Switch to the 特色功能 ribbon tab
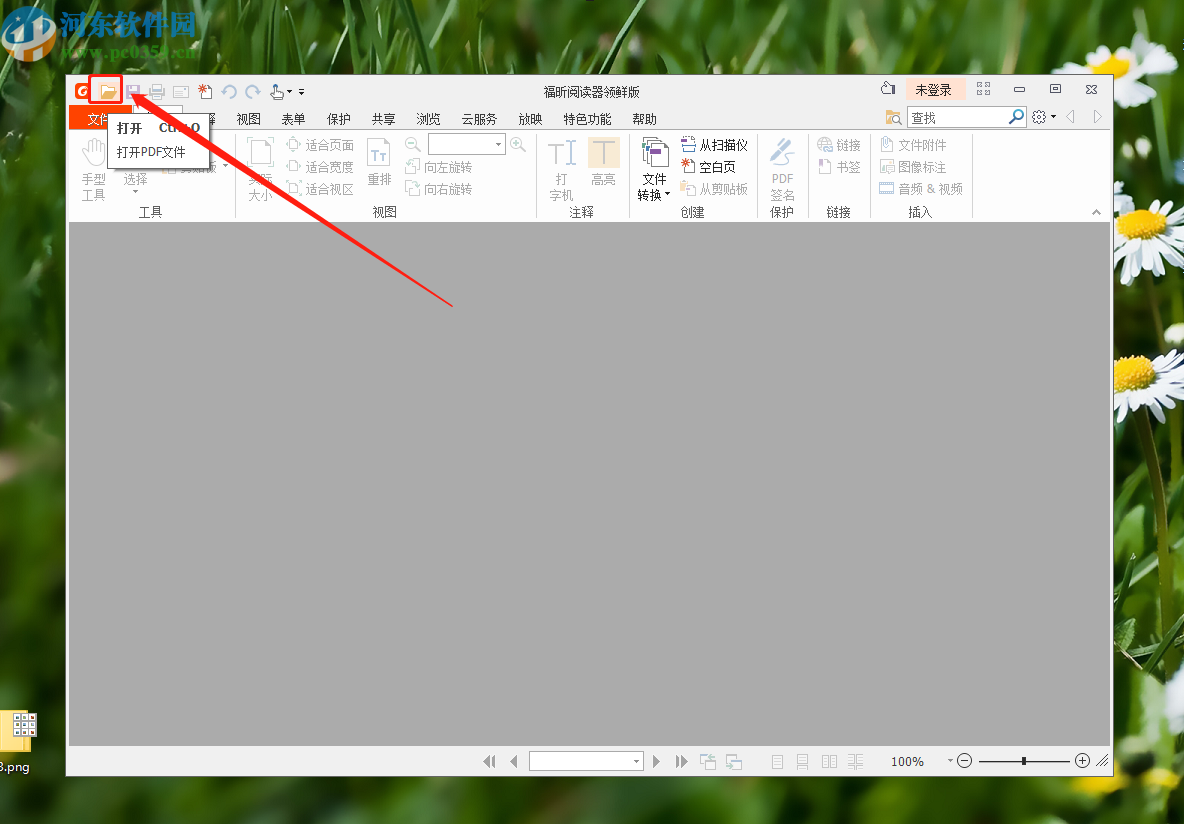Viewport: 1184px width, 824px height. click(587, 119)
